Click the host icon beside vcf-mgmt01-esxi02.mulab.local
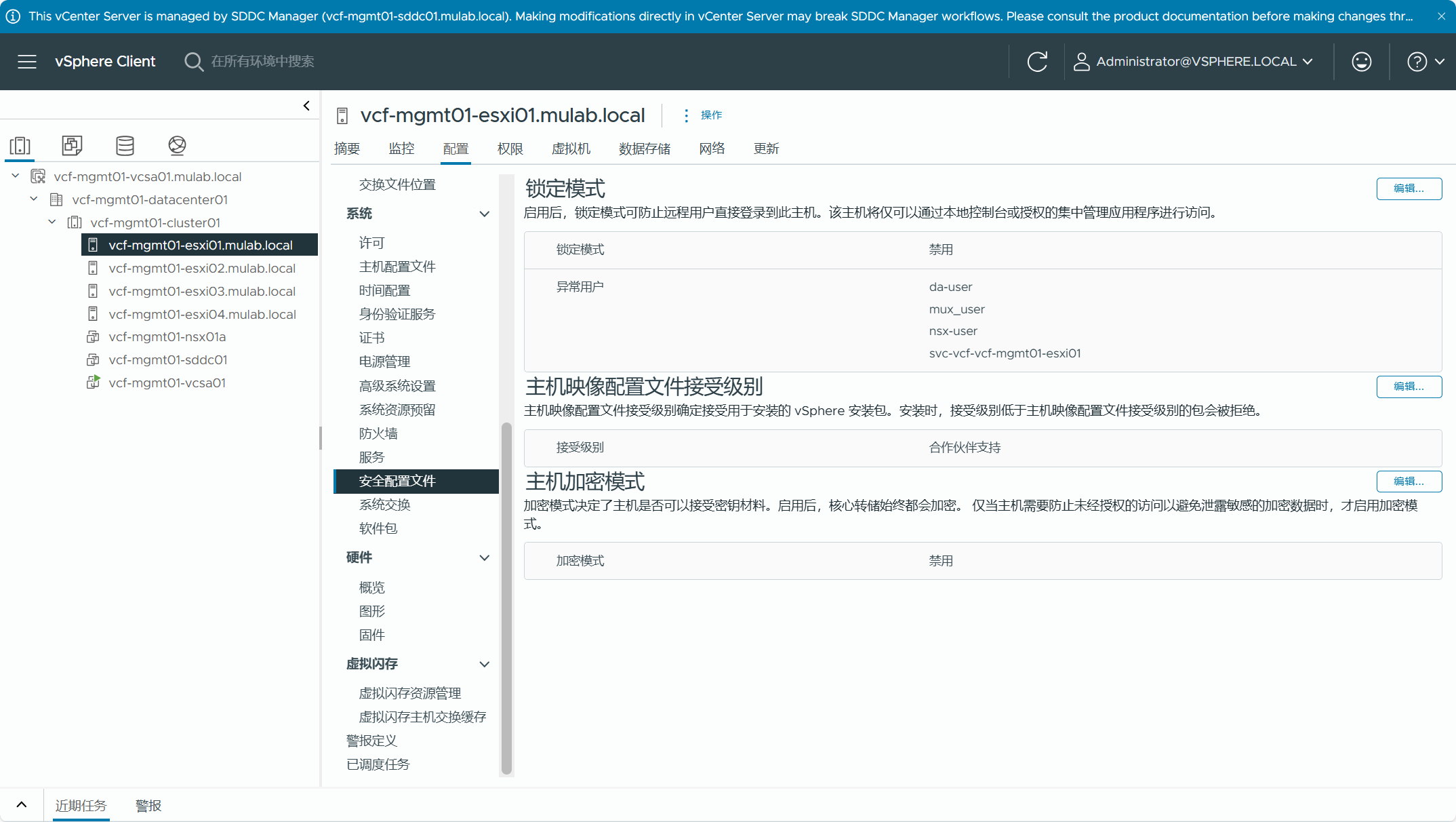 pos(94,269)
